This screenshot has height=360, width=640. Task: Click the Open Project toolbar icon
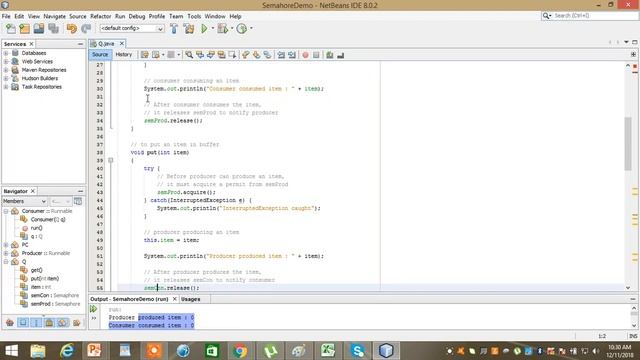coord(39,29)
